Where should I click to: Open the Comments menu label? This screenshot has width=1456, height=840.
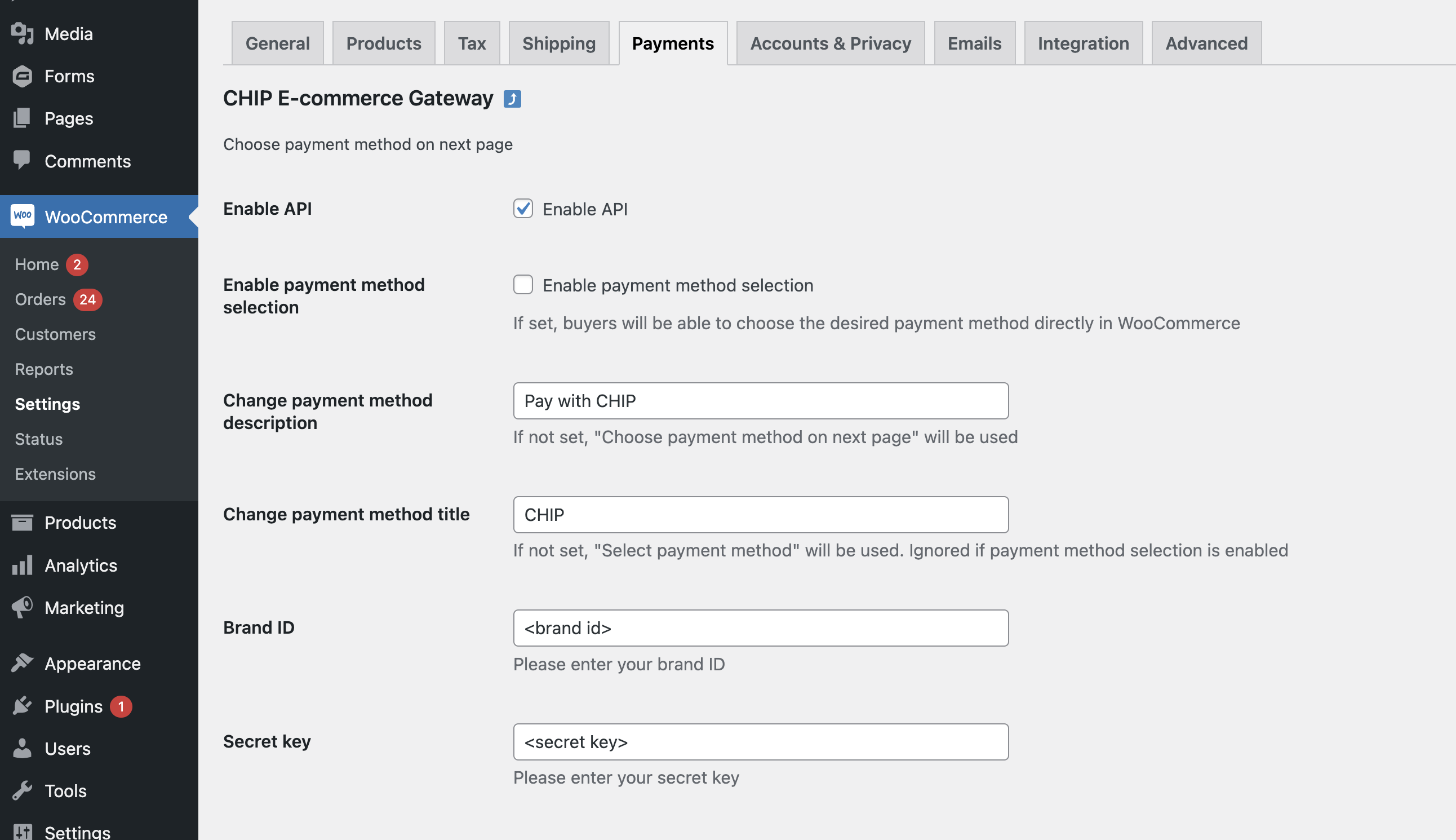point(88,161)
